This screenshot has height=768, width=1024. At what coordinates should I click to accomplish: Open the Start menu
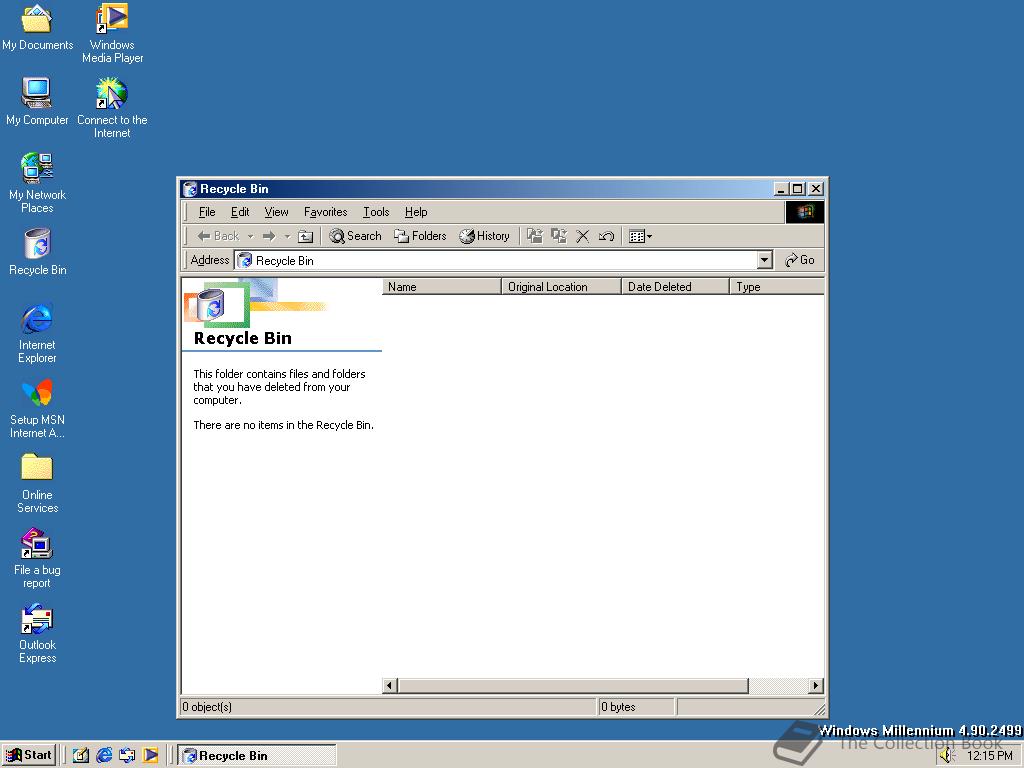(x=28, y=755)
